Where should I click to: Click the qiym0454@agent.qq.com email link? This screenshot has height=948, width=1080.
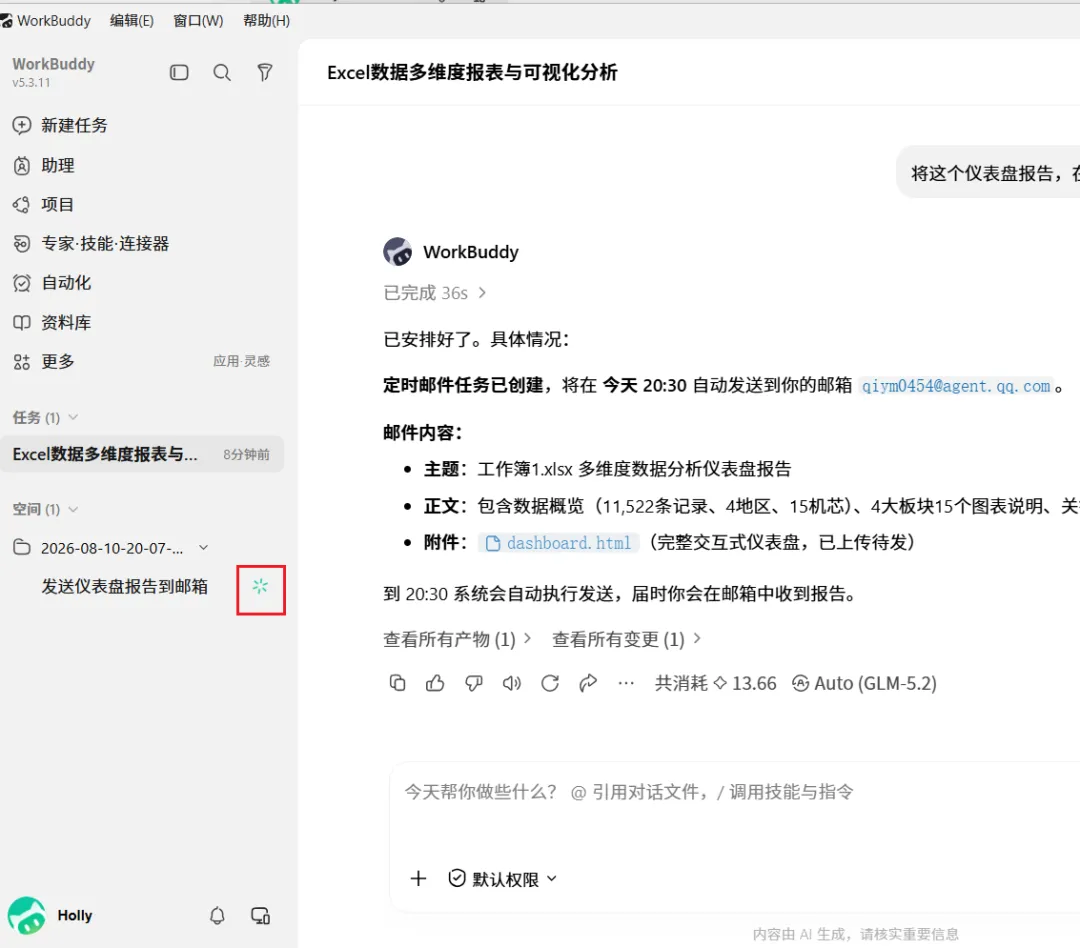coord(955,386)
